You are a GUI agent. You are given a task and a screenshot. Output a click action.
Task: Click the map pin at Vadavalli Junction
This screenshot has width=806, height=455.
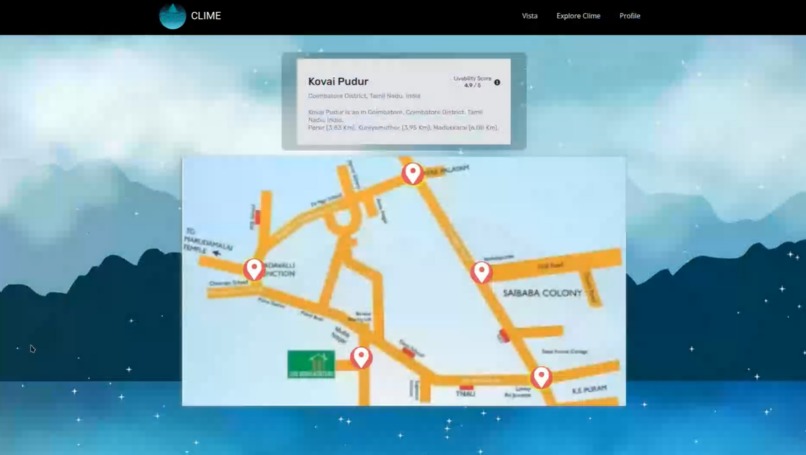coord(253,269)
